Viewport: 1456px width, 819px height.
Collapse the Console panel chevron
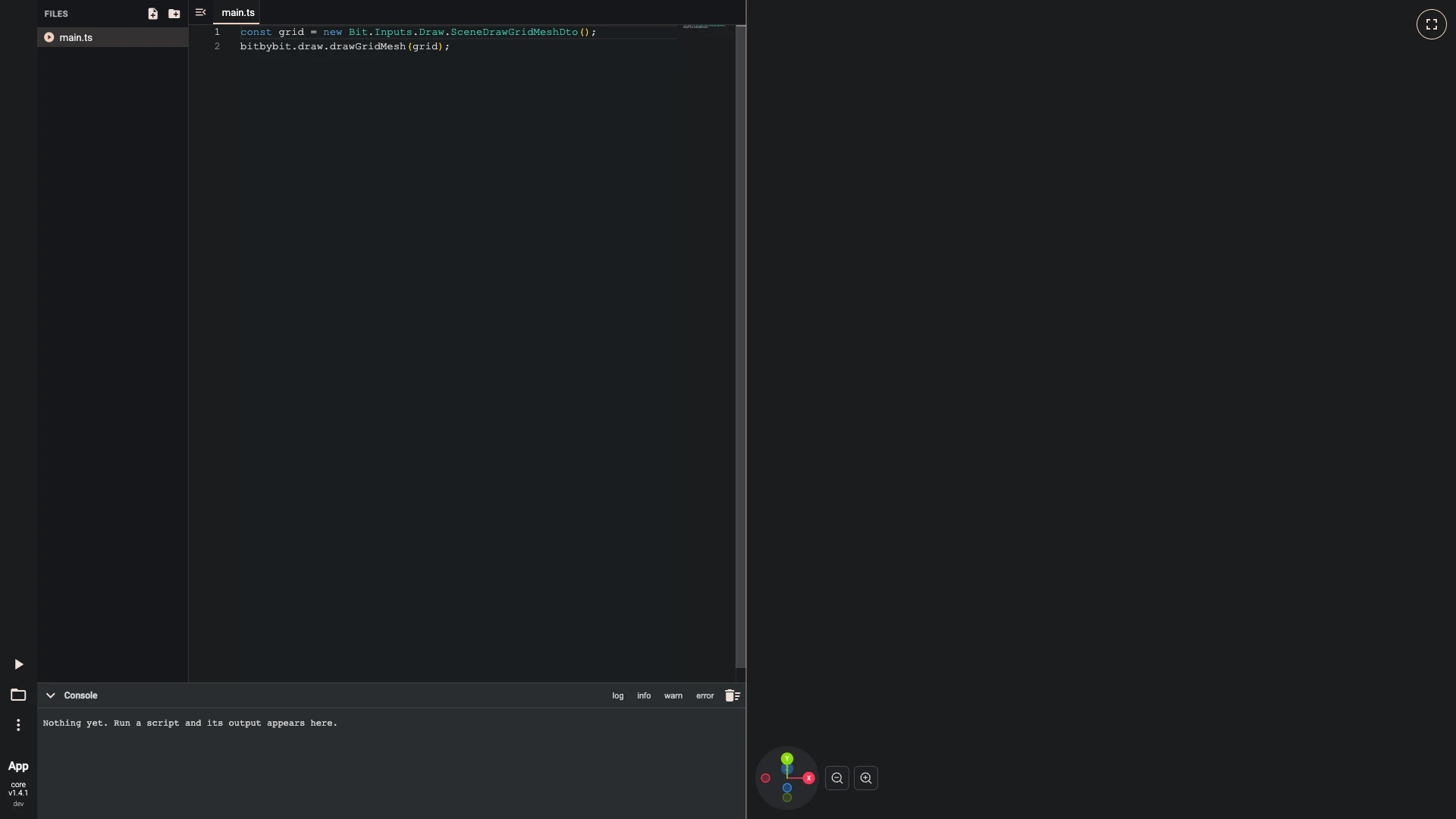pyautogui.click(x=51, y=695)
